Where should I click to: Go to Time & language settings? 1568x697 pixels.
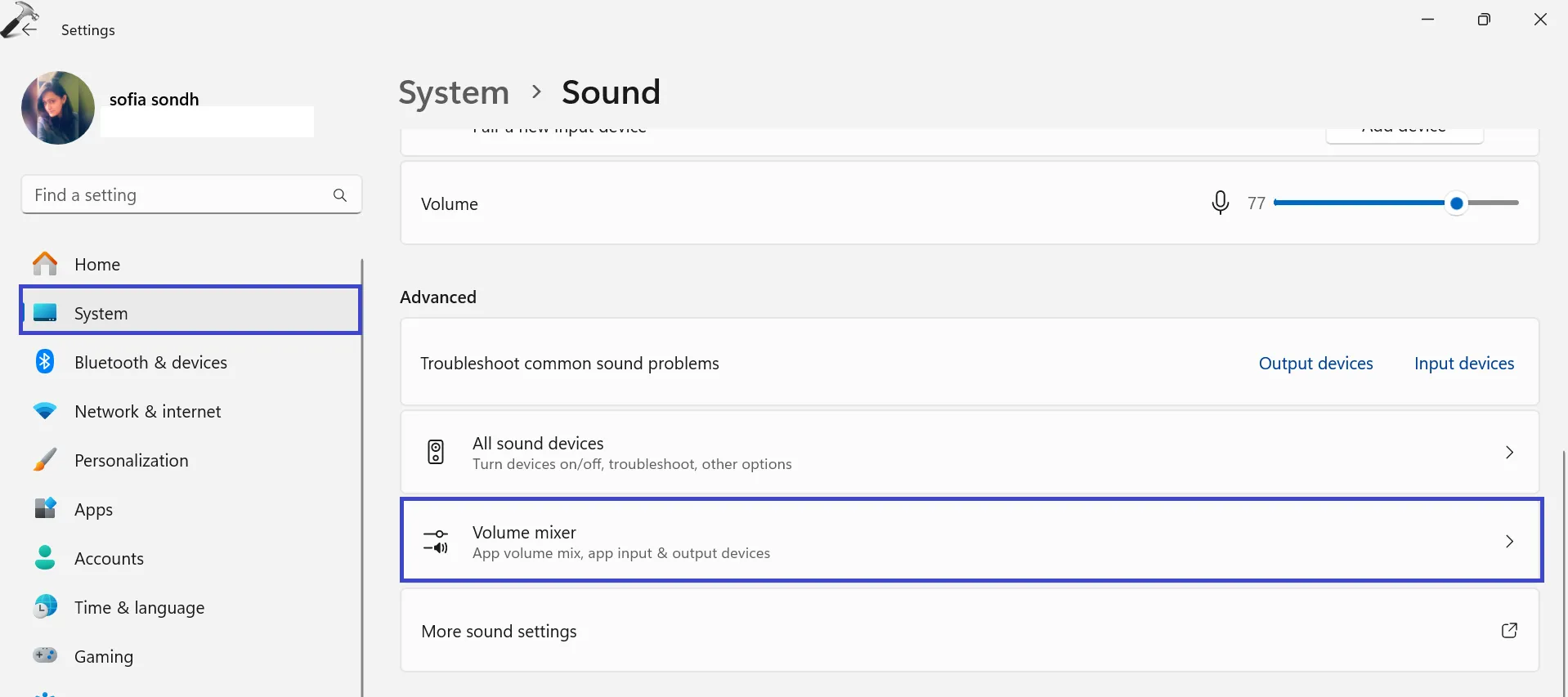coord(139,608)
